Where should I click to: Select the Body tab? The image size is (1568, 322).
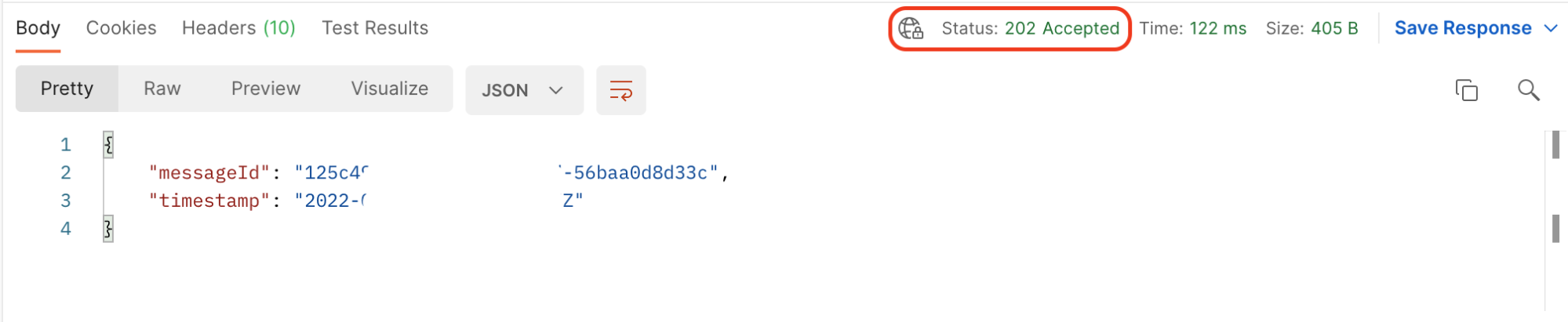38,28
